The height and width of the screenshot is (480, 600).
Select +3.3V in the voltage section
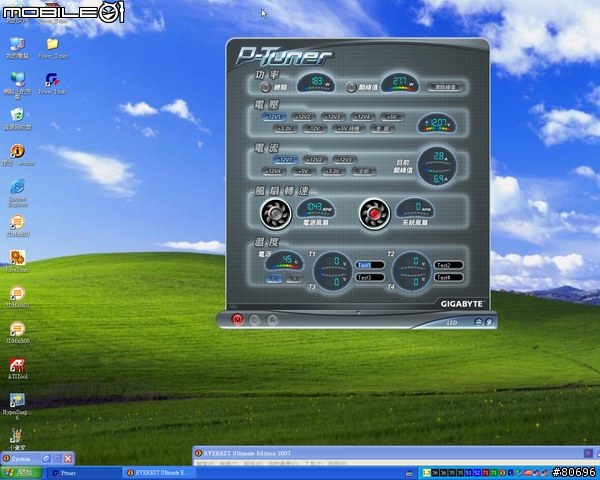point(285,129)
